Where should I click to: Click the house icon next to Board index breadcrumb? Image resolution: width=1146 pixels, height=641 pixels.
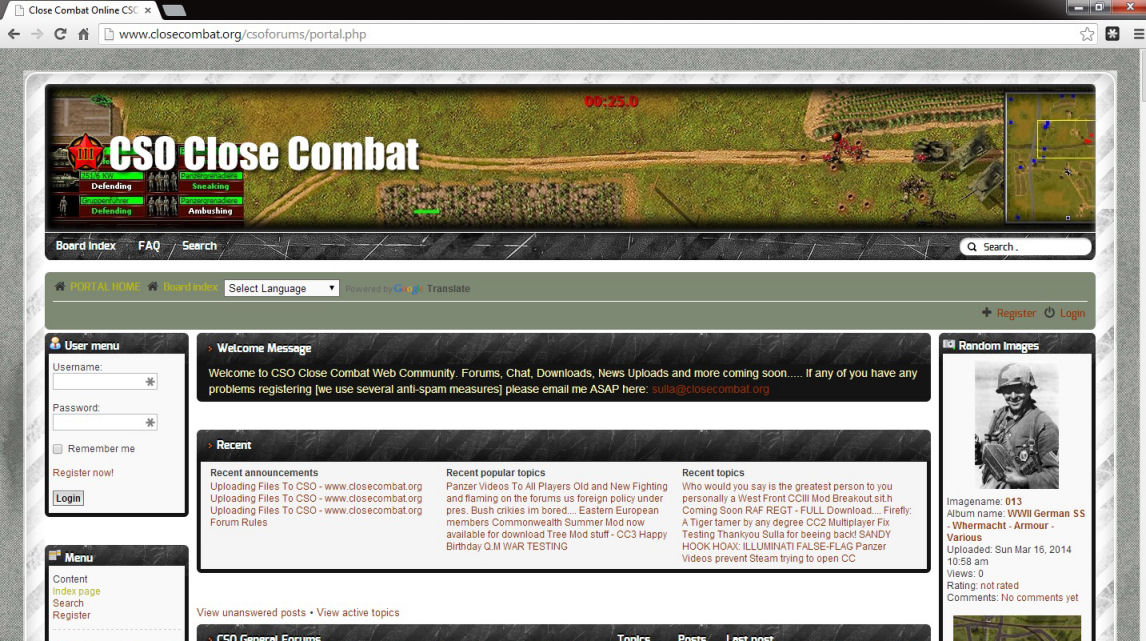[153, 287]
